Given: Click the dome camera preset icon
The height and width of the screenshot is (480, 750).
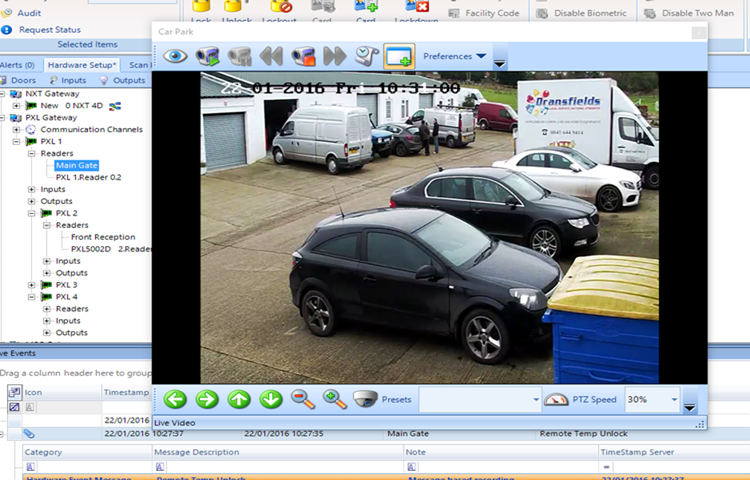Looking at the screenshot, I should [x=366, y=399].
